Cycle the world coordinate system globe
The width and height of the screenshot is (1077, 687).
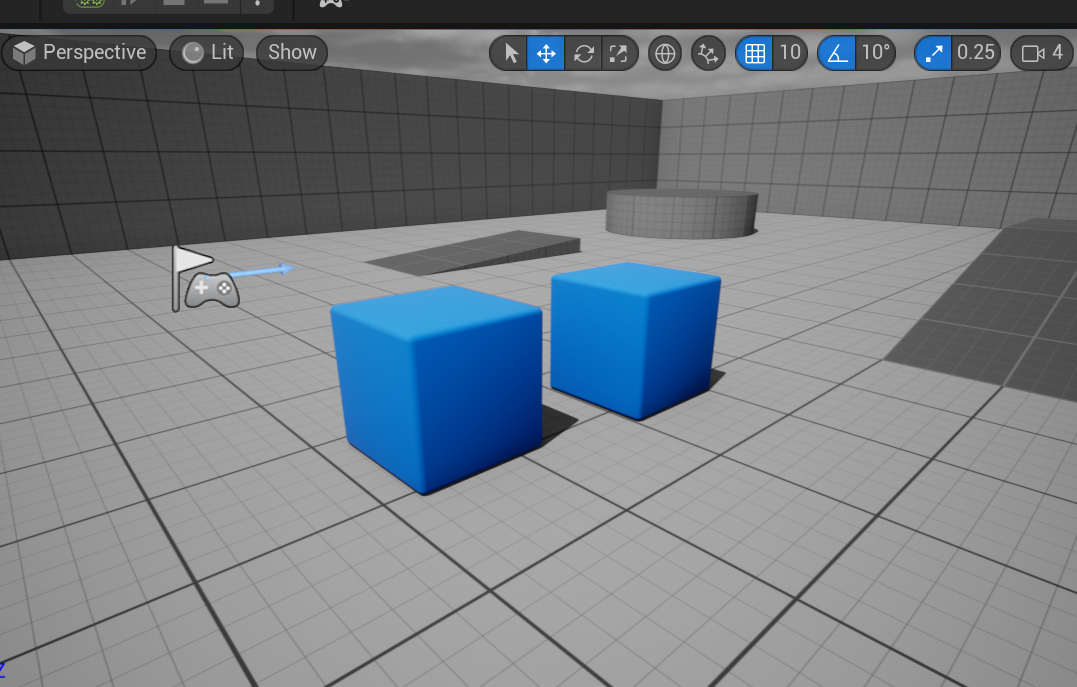(664, 53)
